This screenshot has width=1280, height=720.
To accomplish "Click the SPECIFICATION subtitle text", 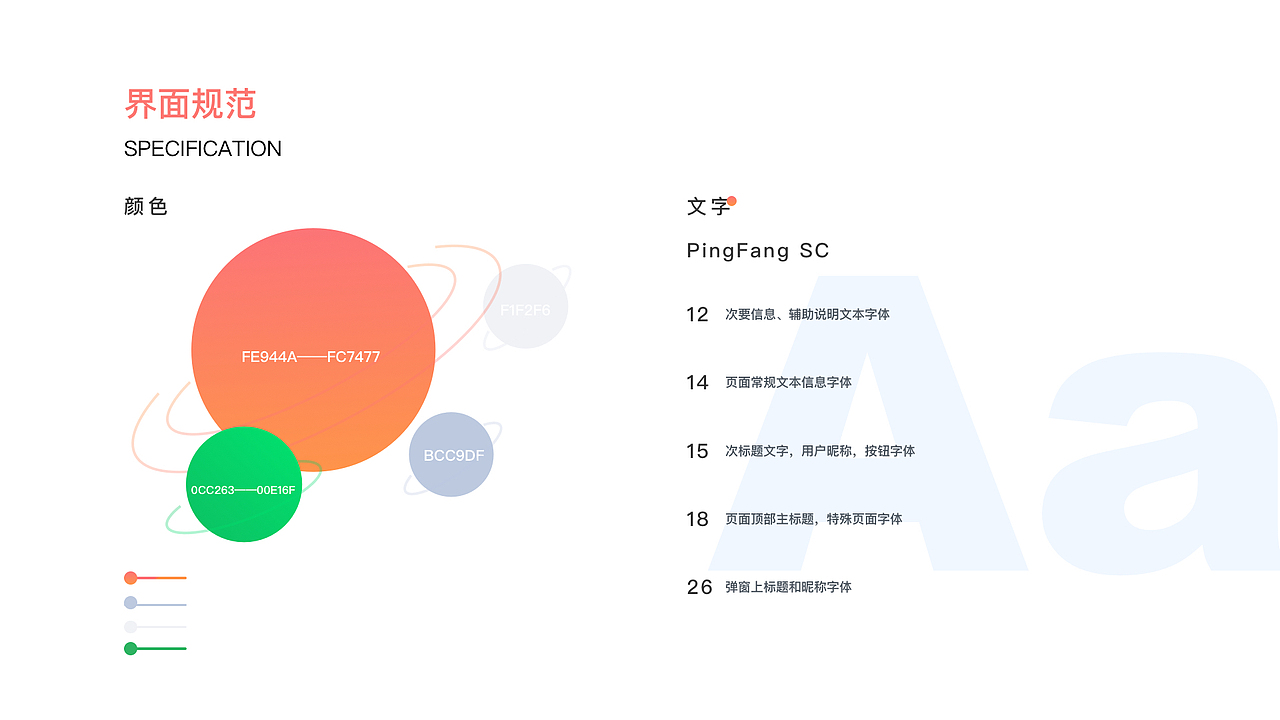I will [x=203, y=149].
